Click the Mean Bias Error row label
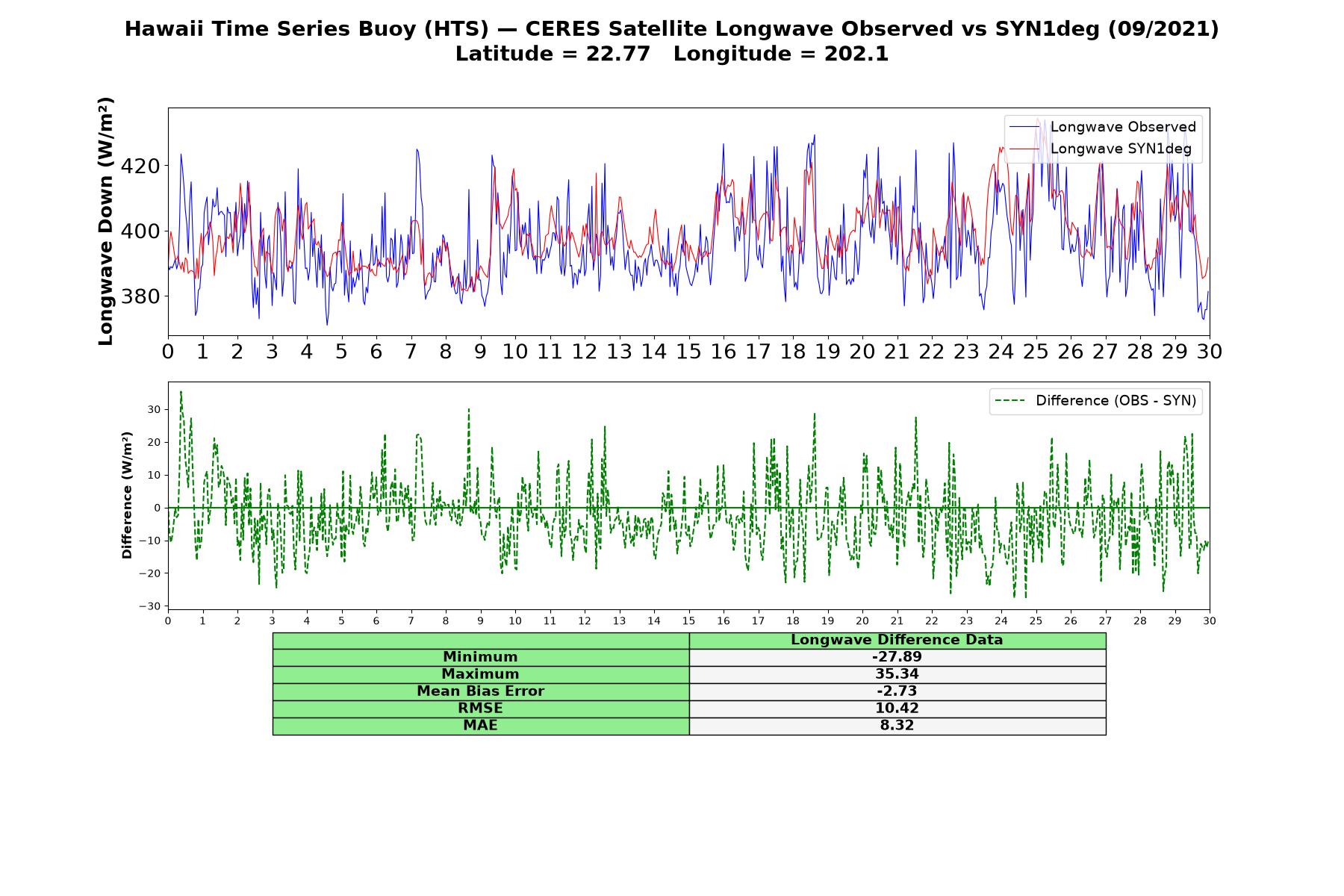Viewport: 1344px width, 896px height. pyautogui.click(x=481, y=691)
